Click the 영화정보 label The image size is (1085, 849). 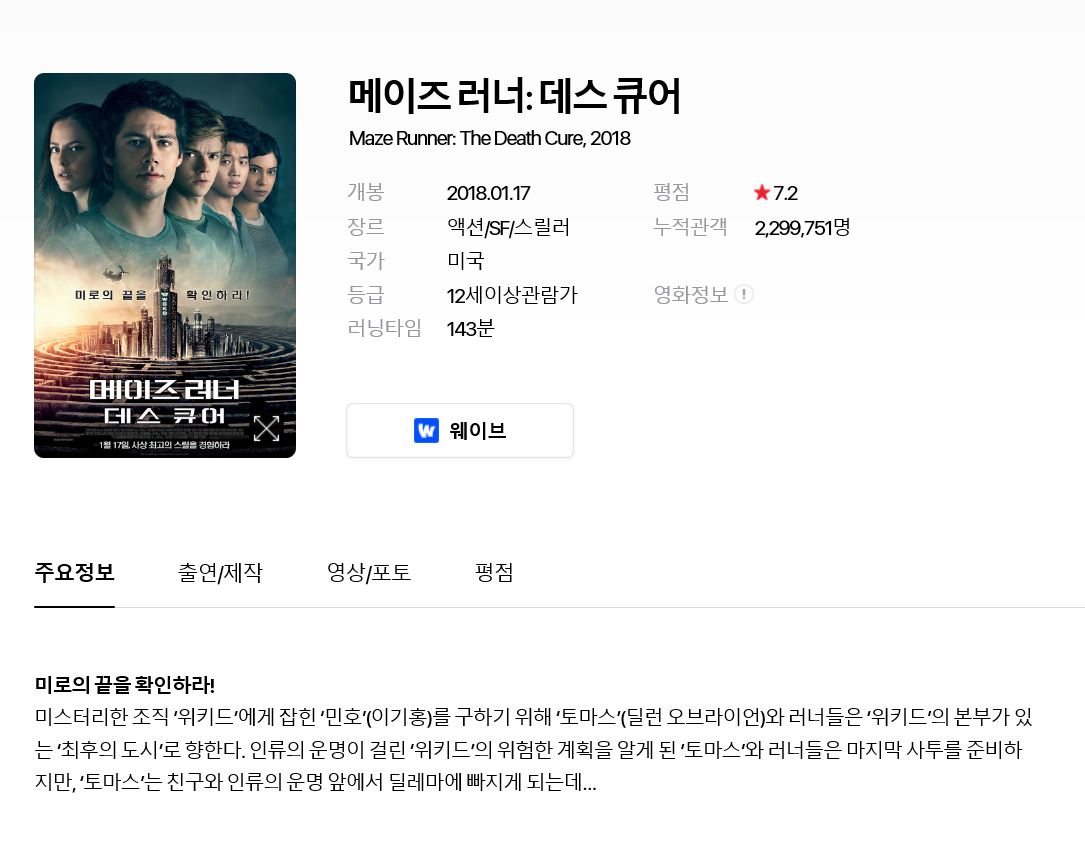click(691, 295)
